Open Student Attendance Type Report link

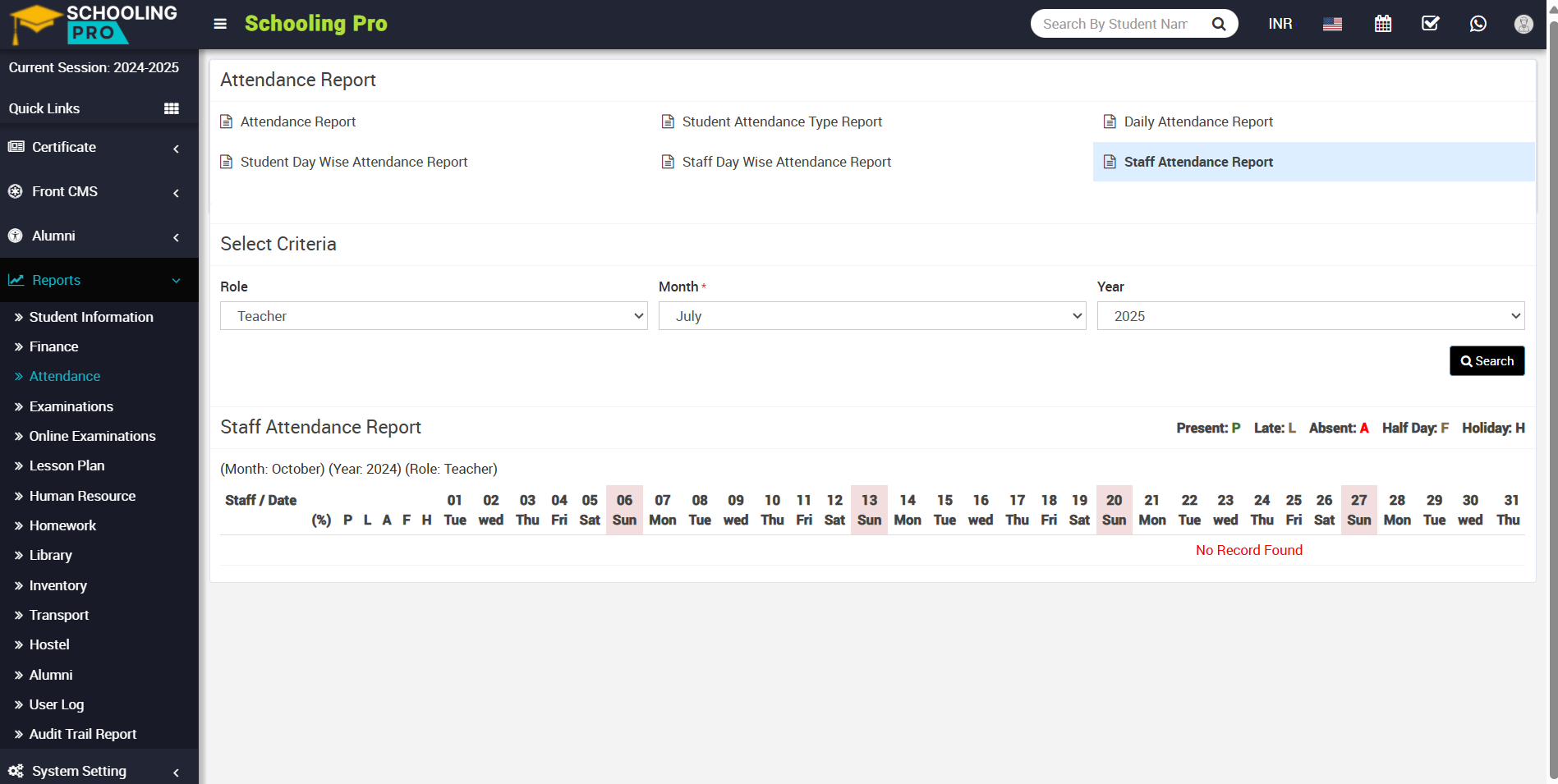(782, 121)
